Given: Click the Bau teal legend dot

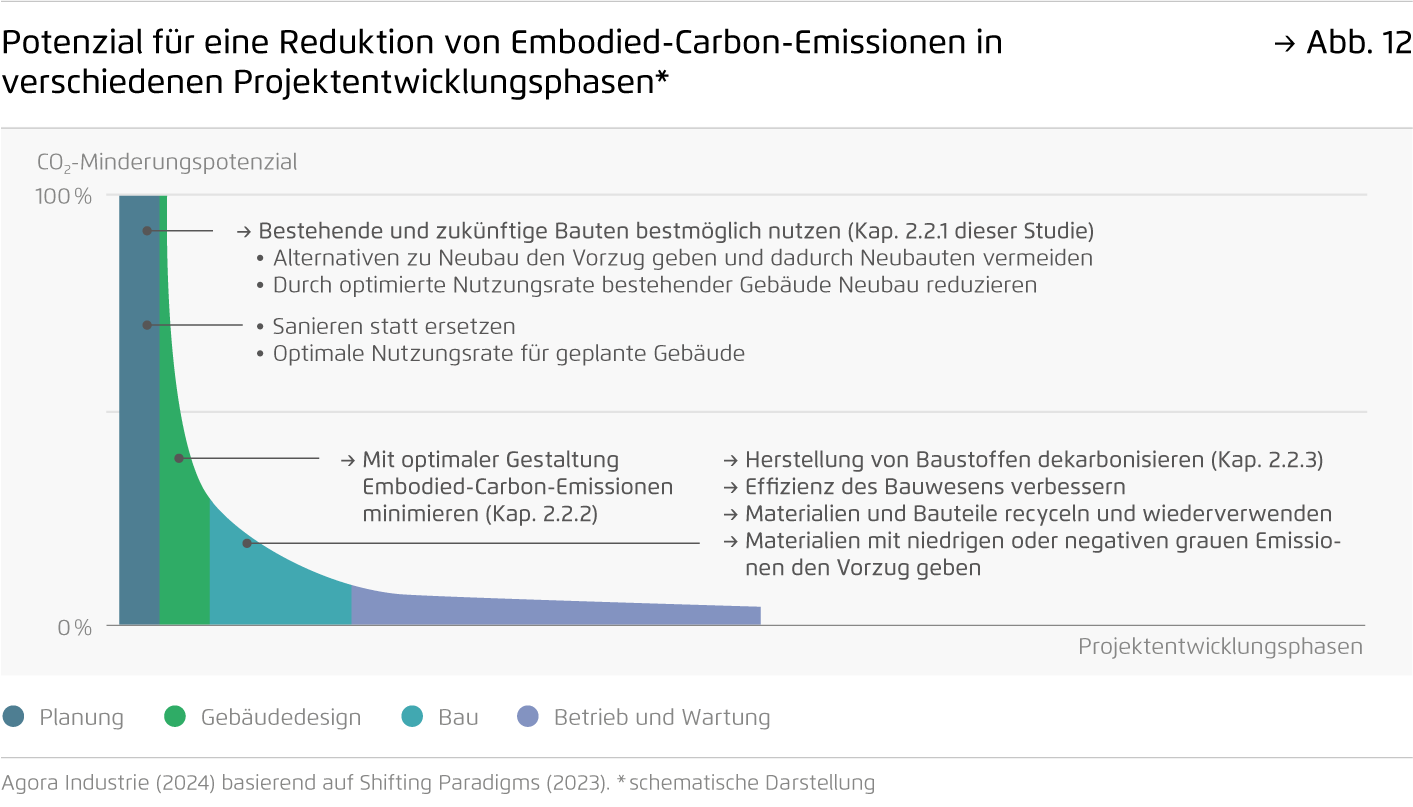Looking at the screenshot, I should tap(412, 716).
